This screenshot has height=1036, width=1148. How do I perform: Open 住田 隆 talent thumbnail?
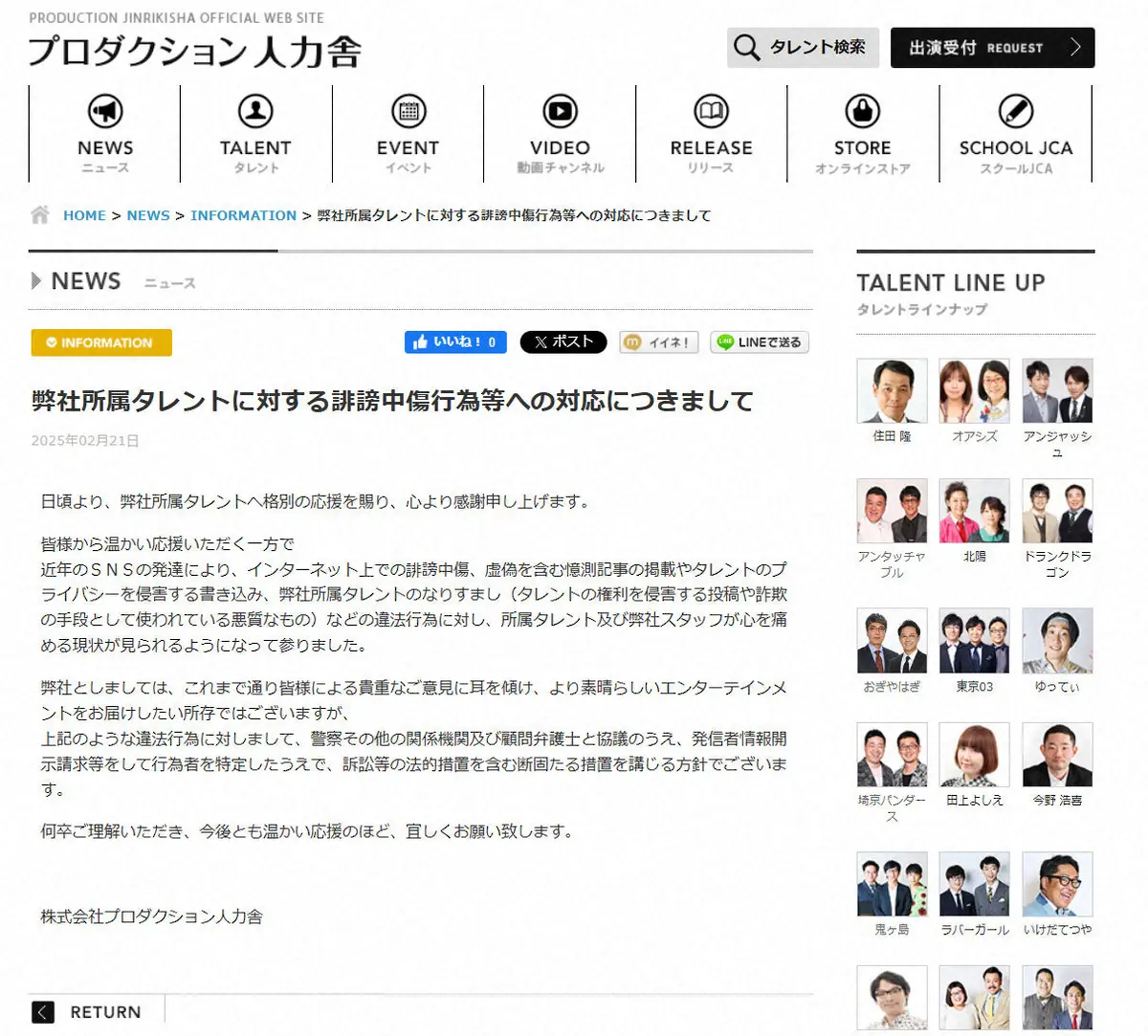pos(892,391)
